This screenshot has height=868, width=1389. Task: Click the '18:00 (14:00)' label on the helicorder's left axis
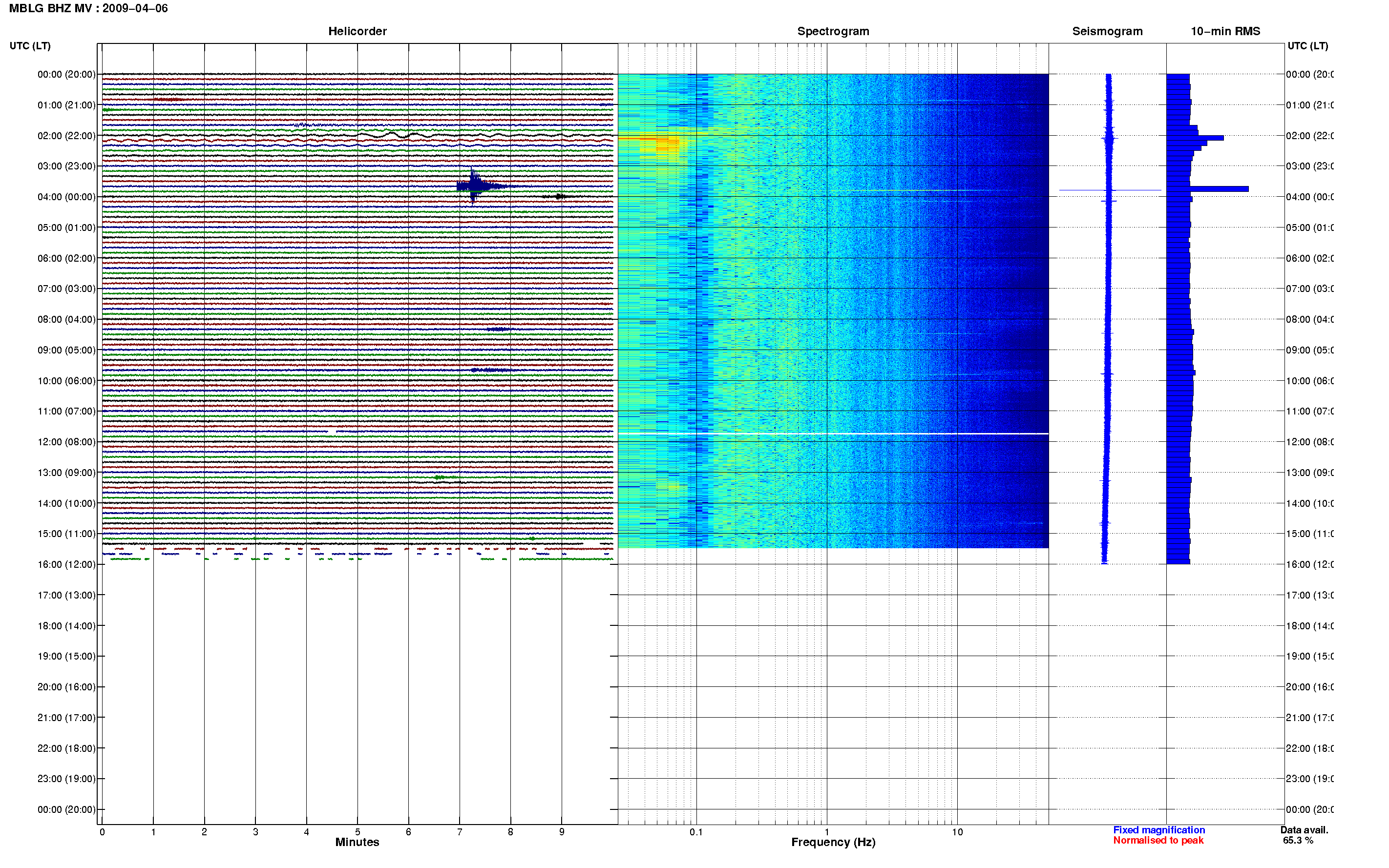[66, 626]
